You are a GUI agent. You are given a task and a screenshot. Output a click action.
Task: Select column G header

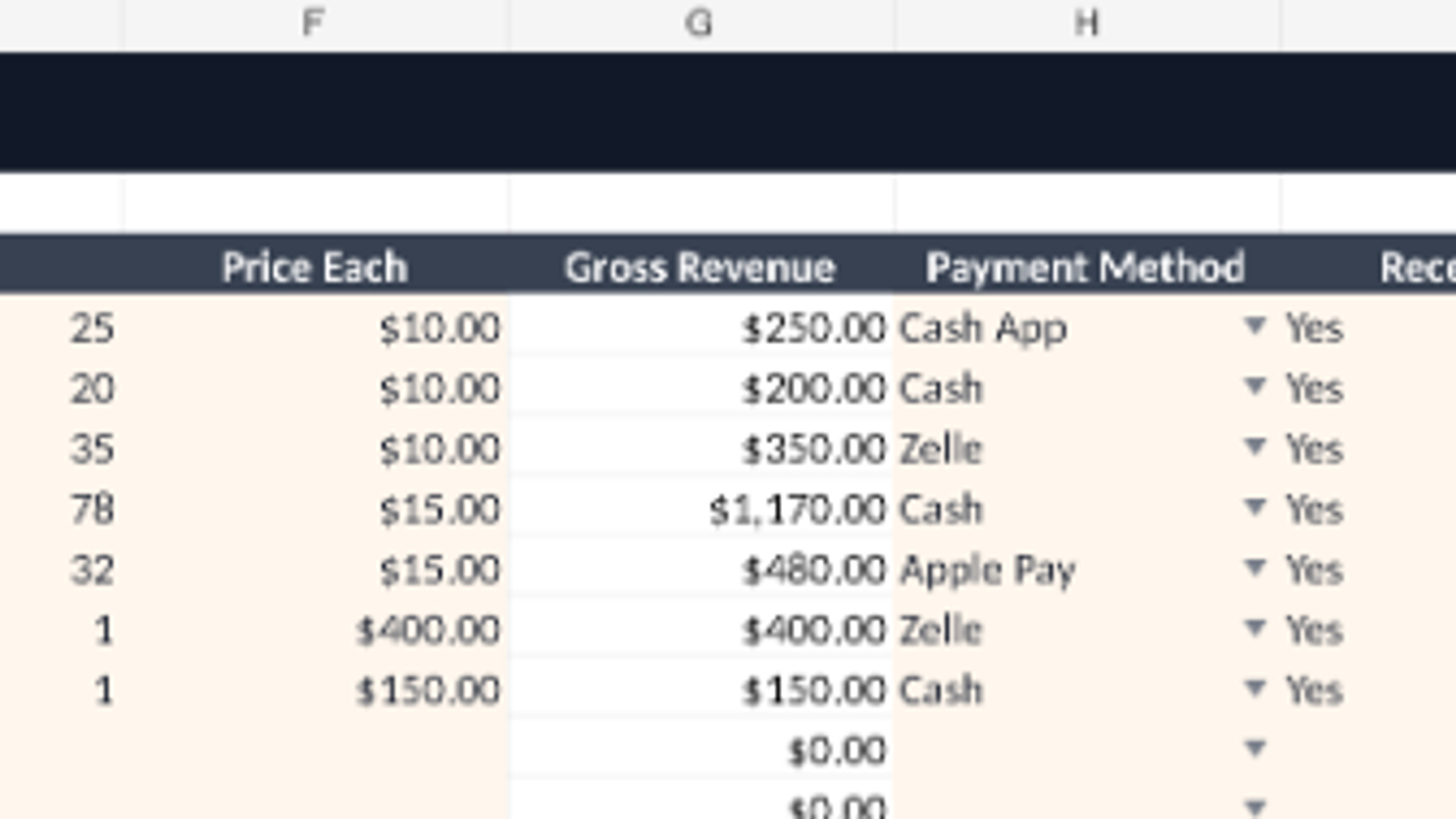click(701, 24)
